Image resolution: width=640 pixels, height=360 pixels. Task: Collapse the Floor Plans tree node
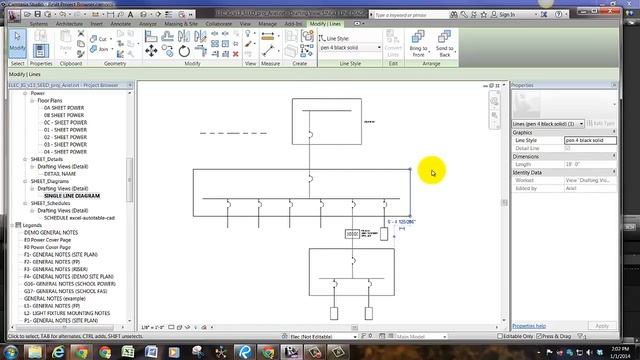click(32, 100)
